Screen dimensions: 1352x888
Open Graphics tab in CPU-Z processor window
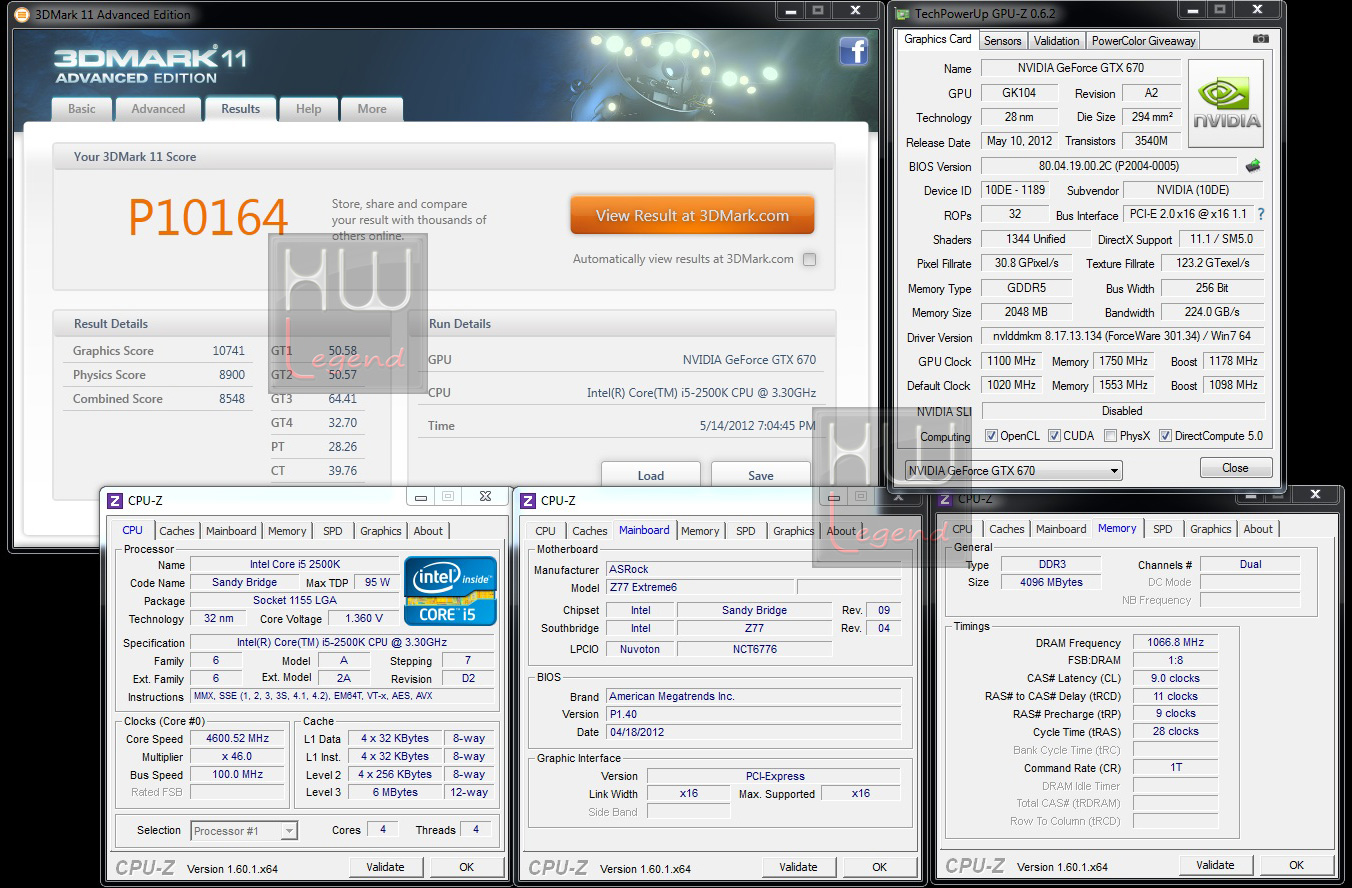[x=381, y=531]
